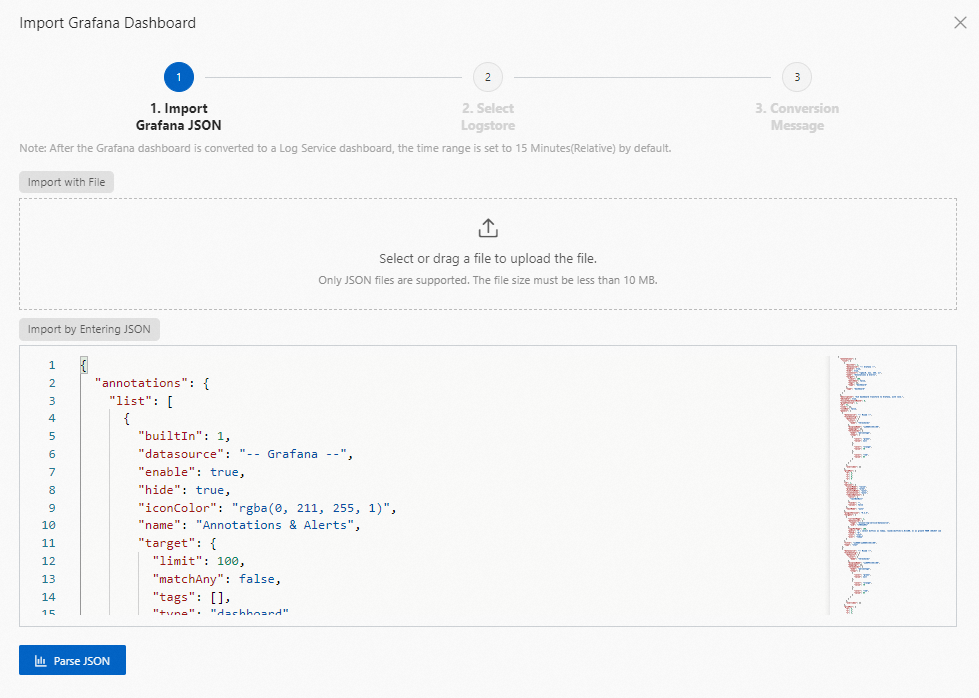The height and width of the screenshot is (698, 979).
Task: Click the "target" key line
Action: [177, 543]
